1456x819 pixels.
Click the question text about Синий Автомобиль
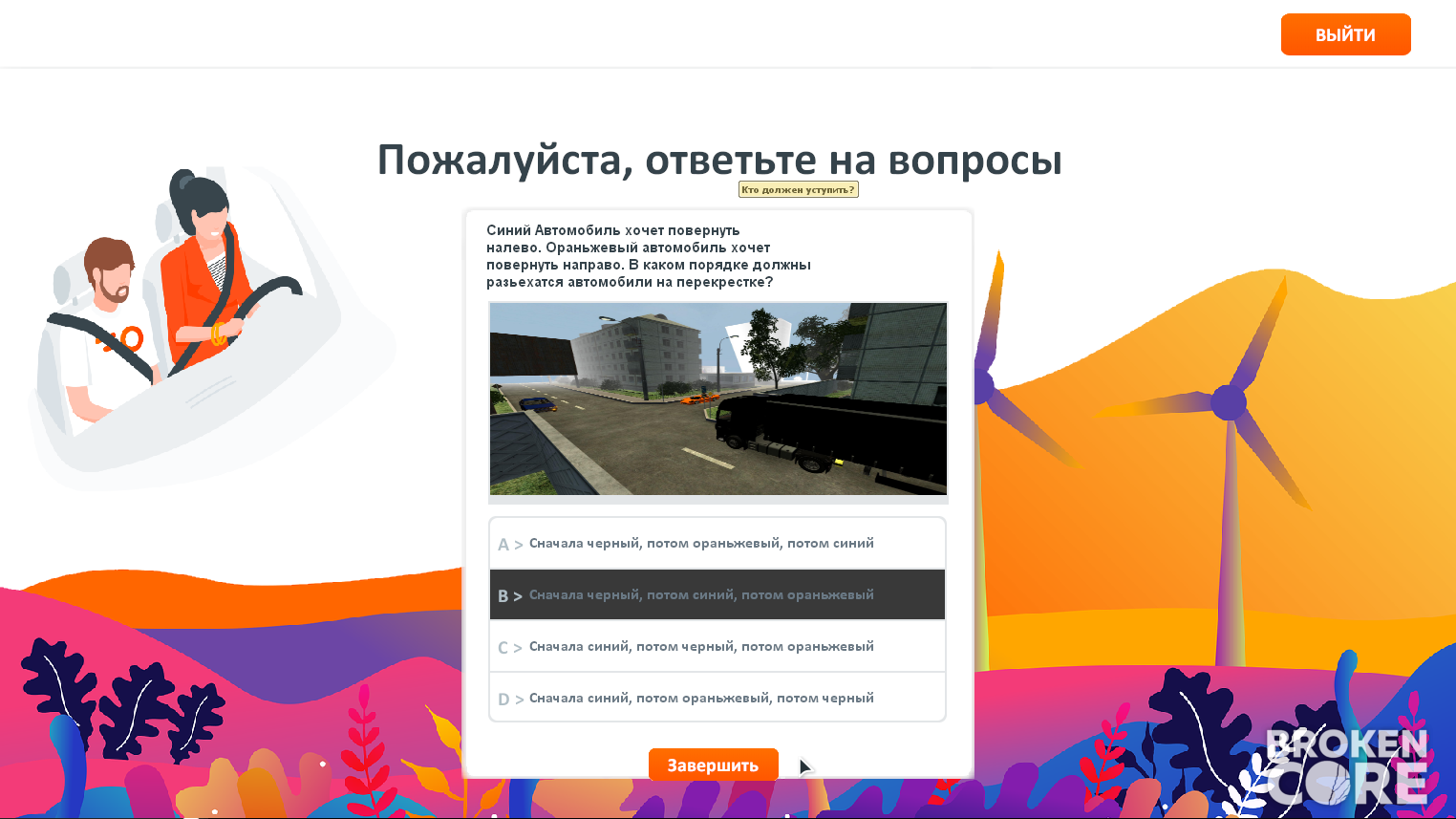point(649,256)
